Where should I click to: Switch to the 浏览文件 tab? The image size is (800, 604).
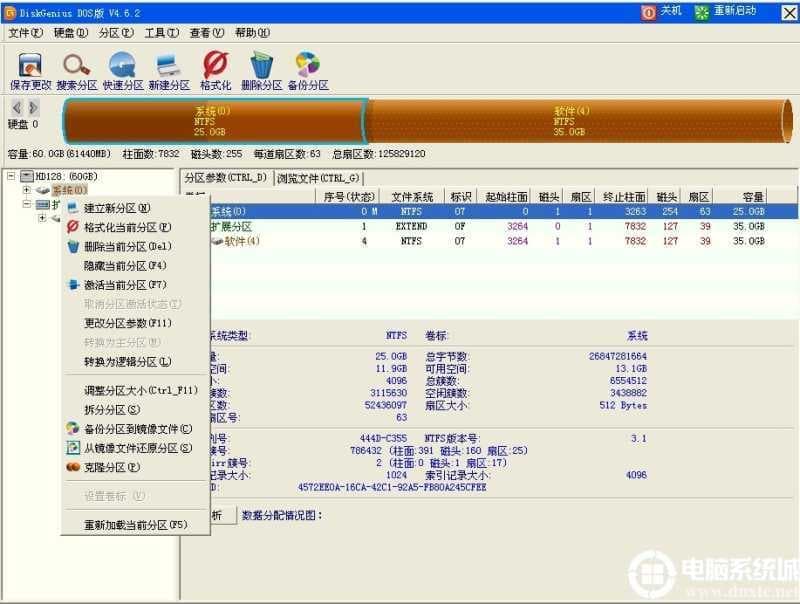(319, 178)
